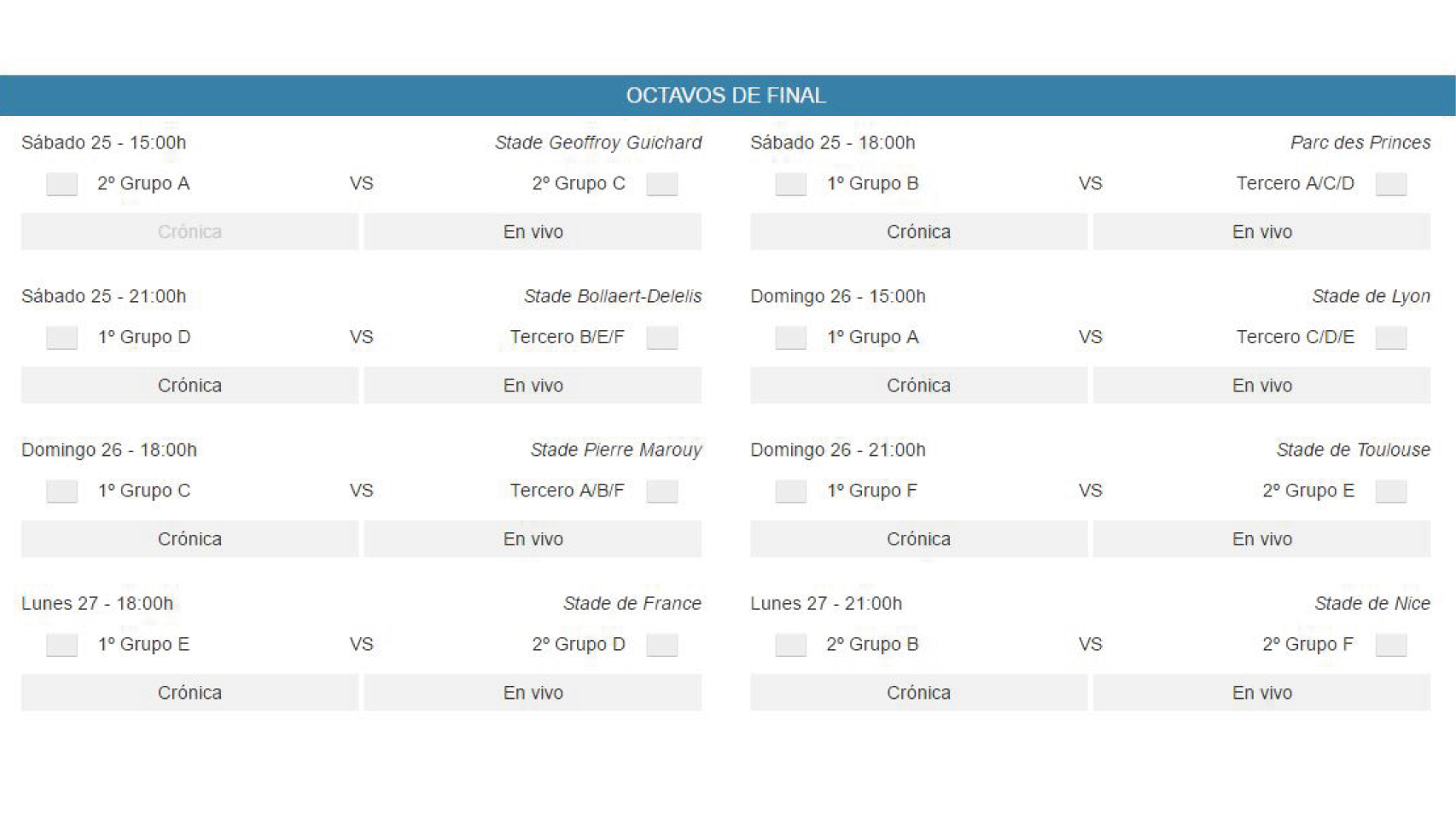
Task: Open Crónica for Stade de France match
Action: tap(189, 693)
